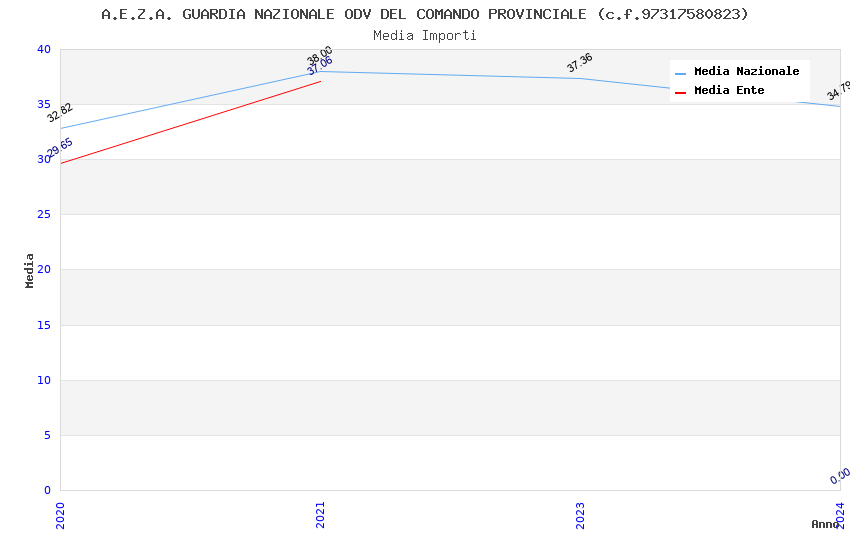
Task: Click the y-axis value 5
Action: click(48, 435)
